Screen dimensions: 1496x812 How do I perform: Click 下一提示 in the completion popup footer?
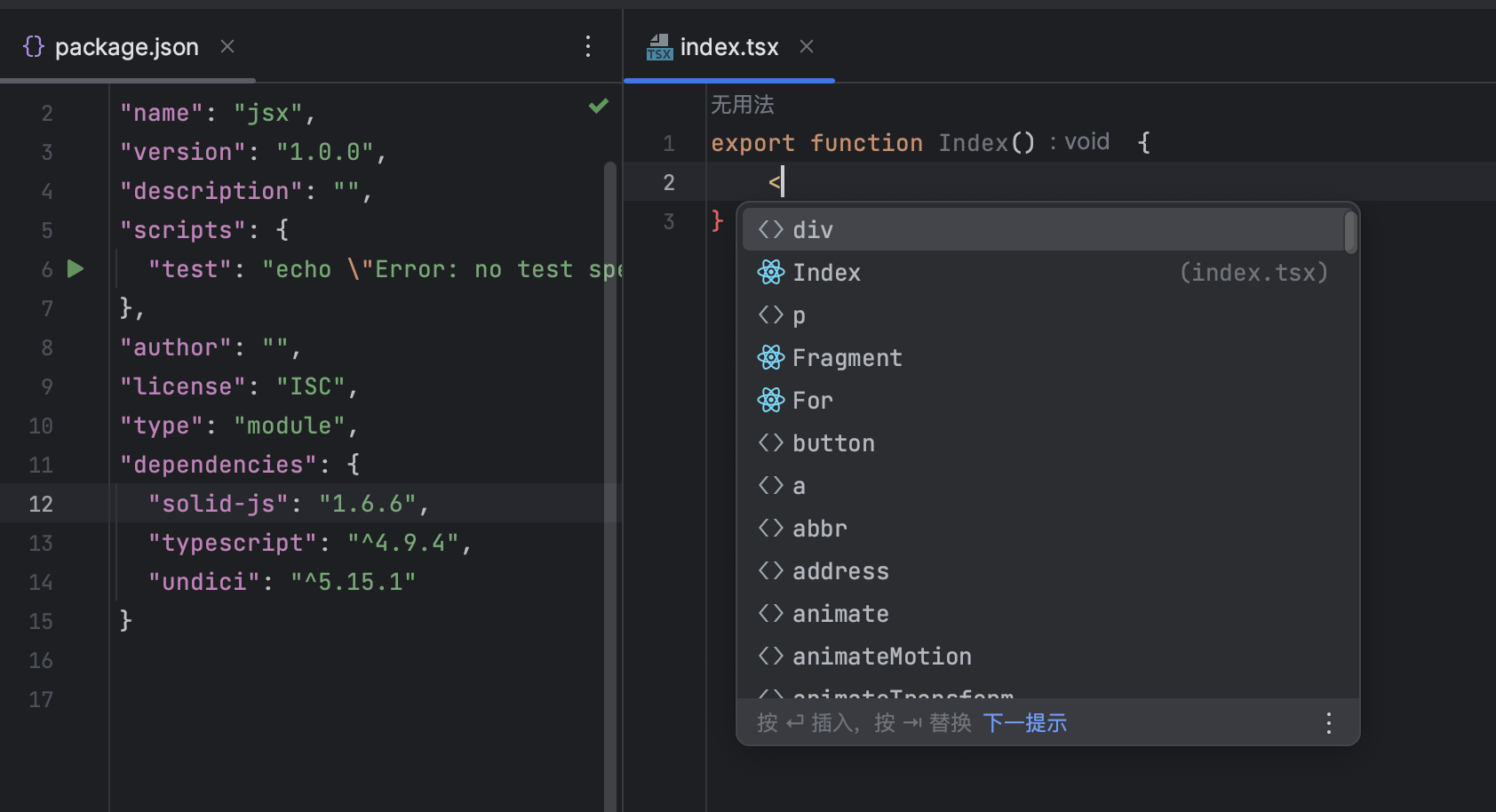click(x=1024, y=722)
